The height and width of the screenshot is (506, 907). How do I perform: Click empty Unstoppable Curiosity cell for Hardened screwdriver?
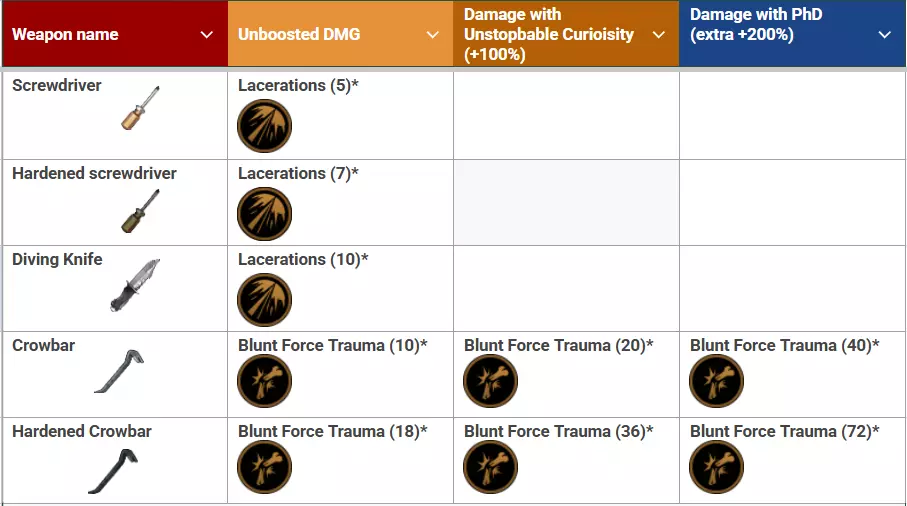click(x=566, y=201)
